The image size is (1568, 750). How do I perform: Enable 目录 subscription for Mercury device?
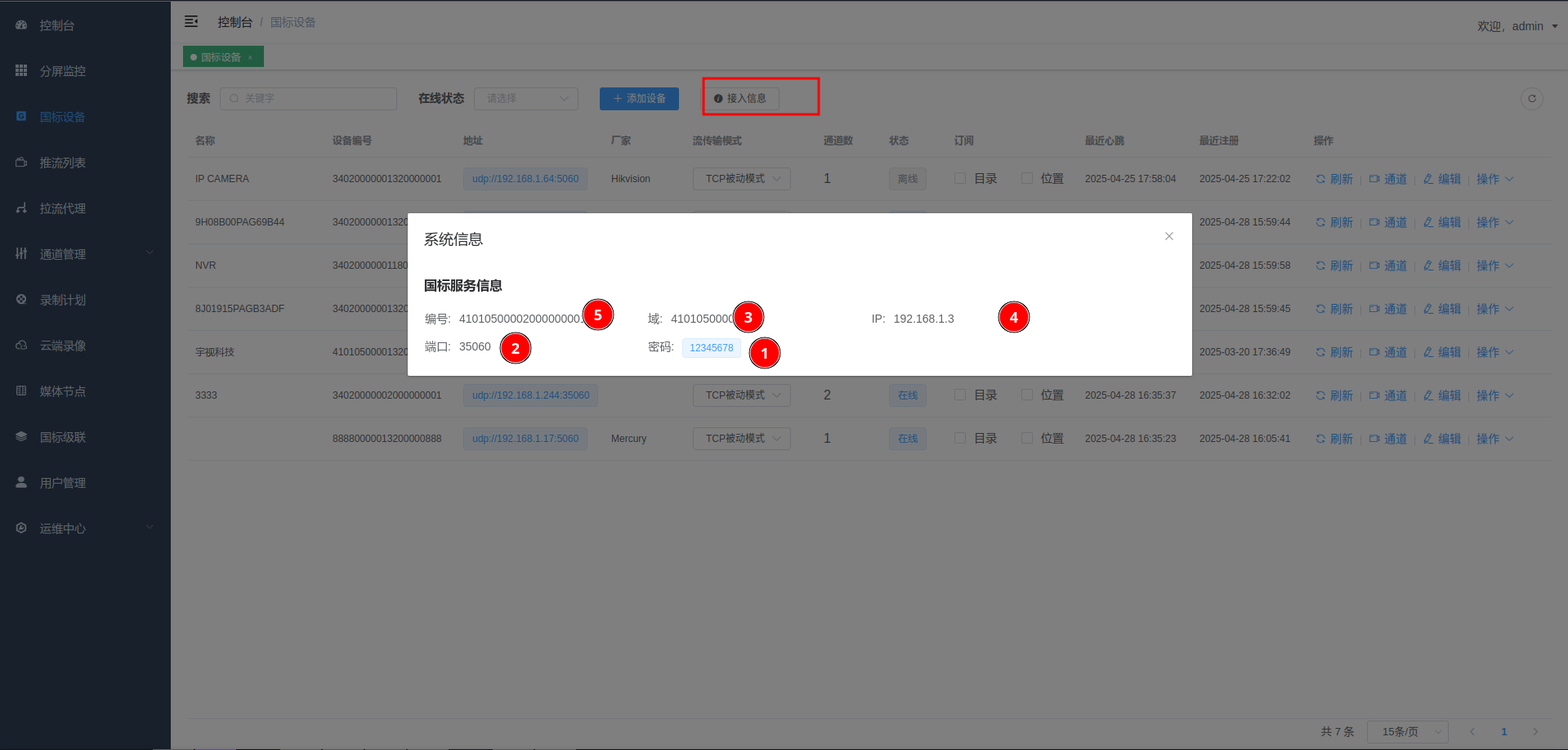(x=960, y=438)
